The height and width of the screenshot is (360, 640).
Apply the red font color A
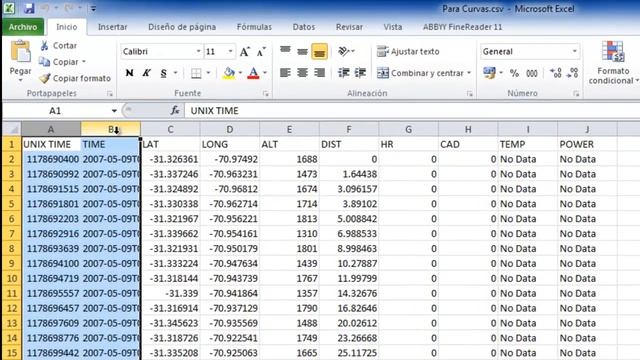(253, 73)
